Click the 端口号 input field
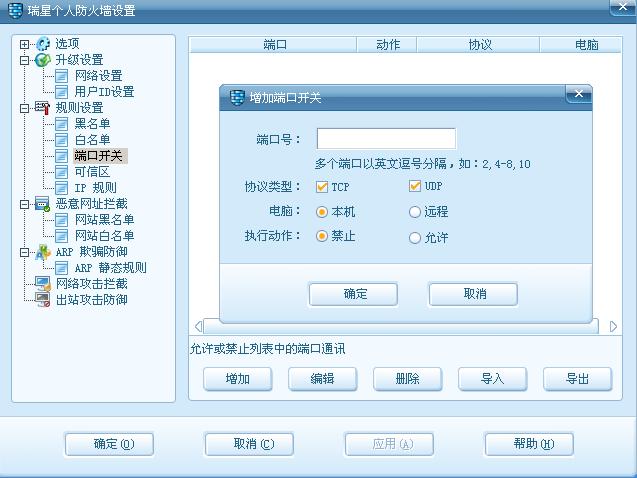 coord(386,139)
